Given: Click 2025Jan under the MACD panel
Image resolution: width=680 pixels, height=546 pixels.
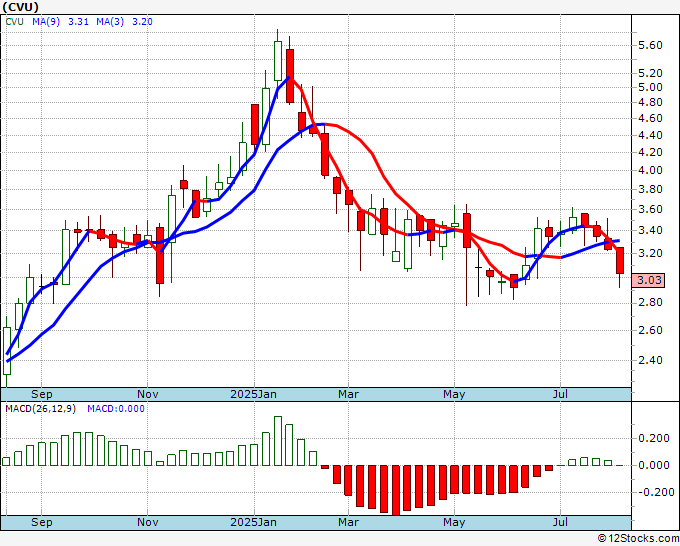Looking at the screenshot, I should tap(253, 523).
